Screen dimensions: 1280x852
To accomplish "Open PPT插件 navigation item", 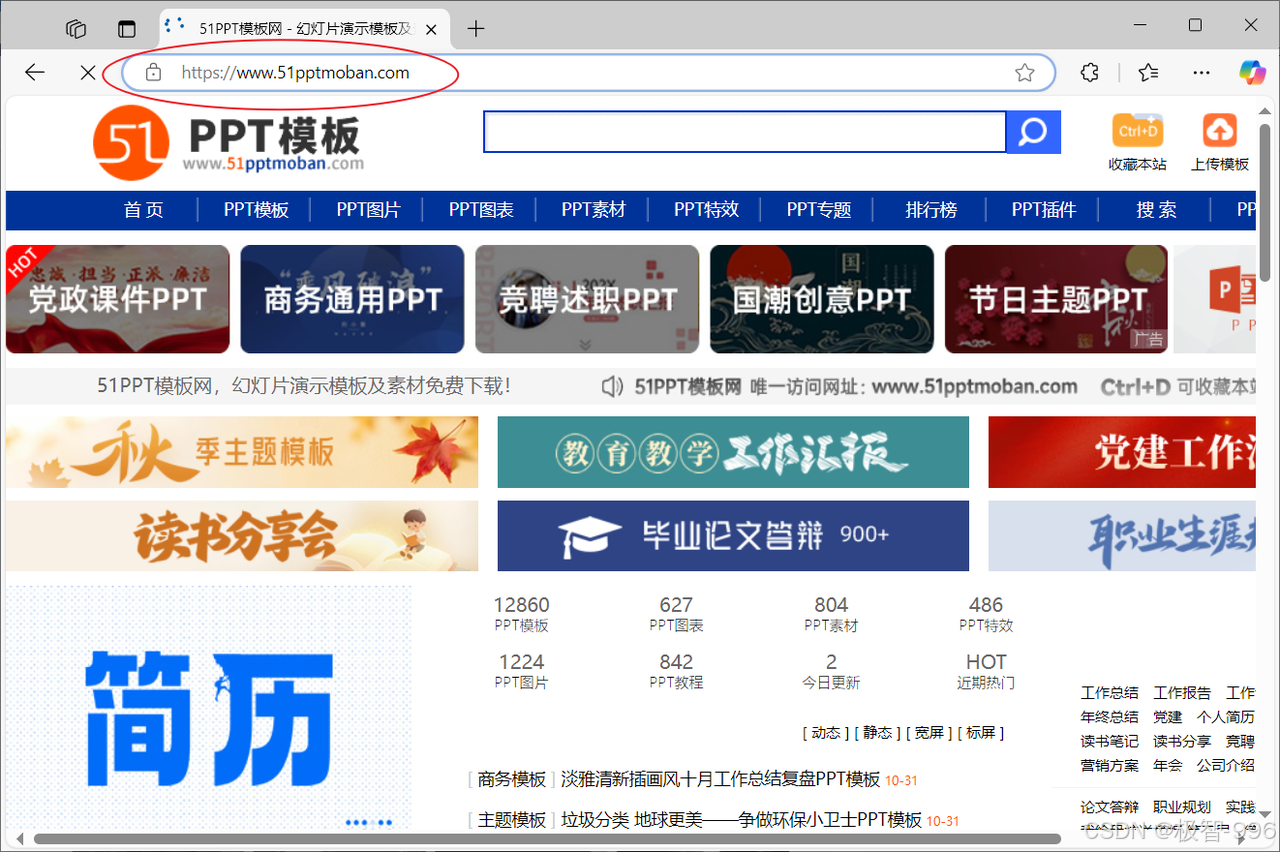I will 1044,210.
